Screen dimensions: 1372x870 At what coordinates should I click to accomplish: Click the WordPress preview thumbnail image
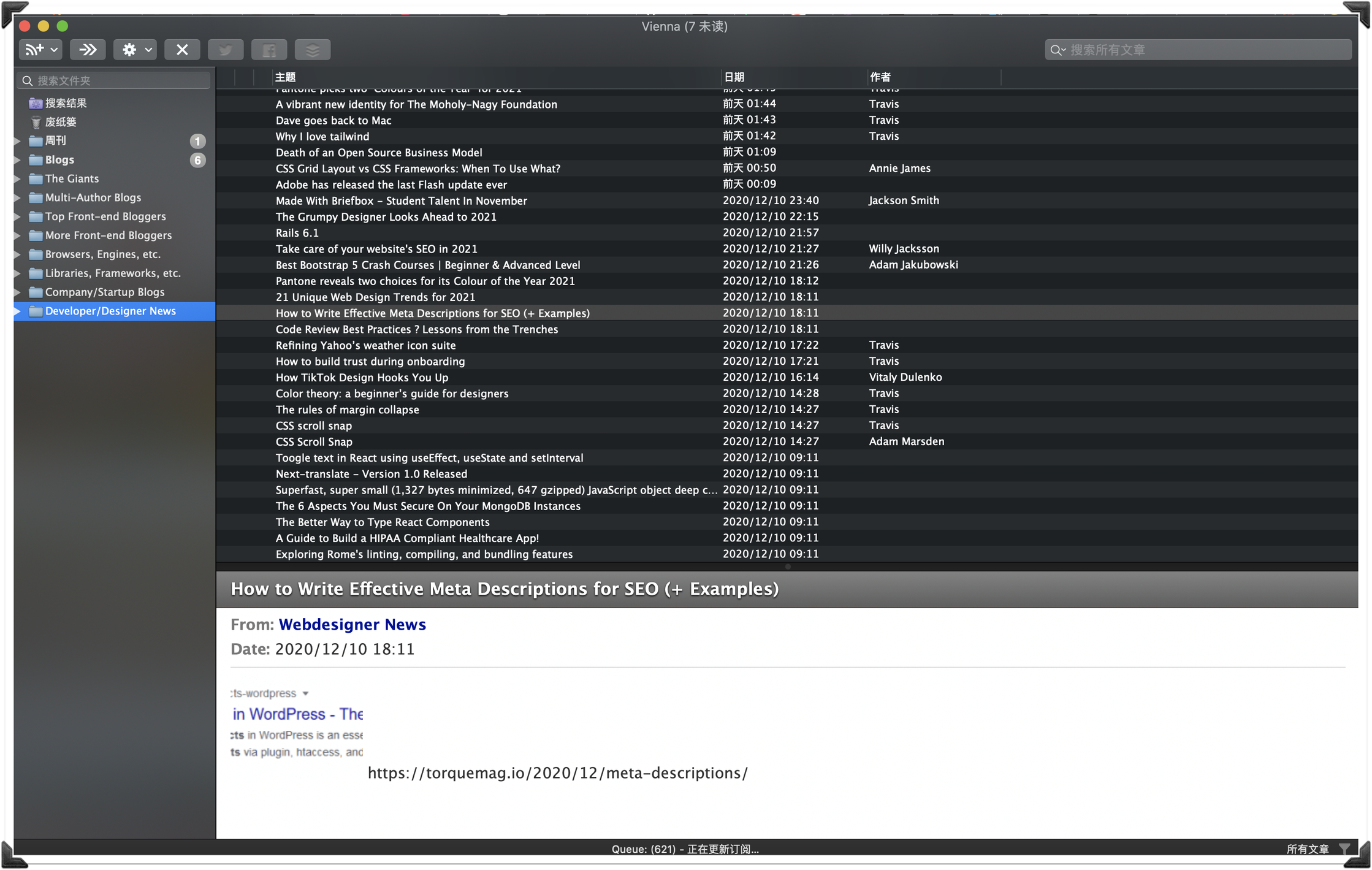pyautogui.click(x=297, y=723)
